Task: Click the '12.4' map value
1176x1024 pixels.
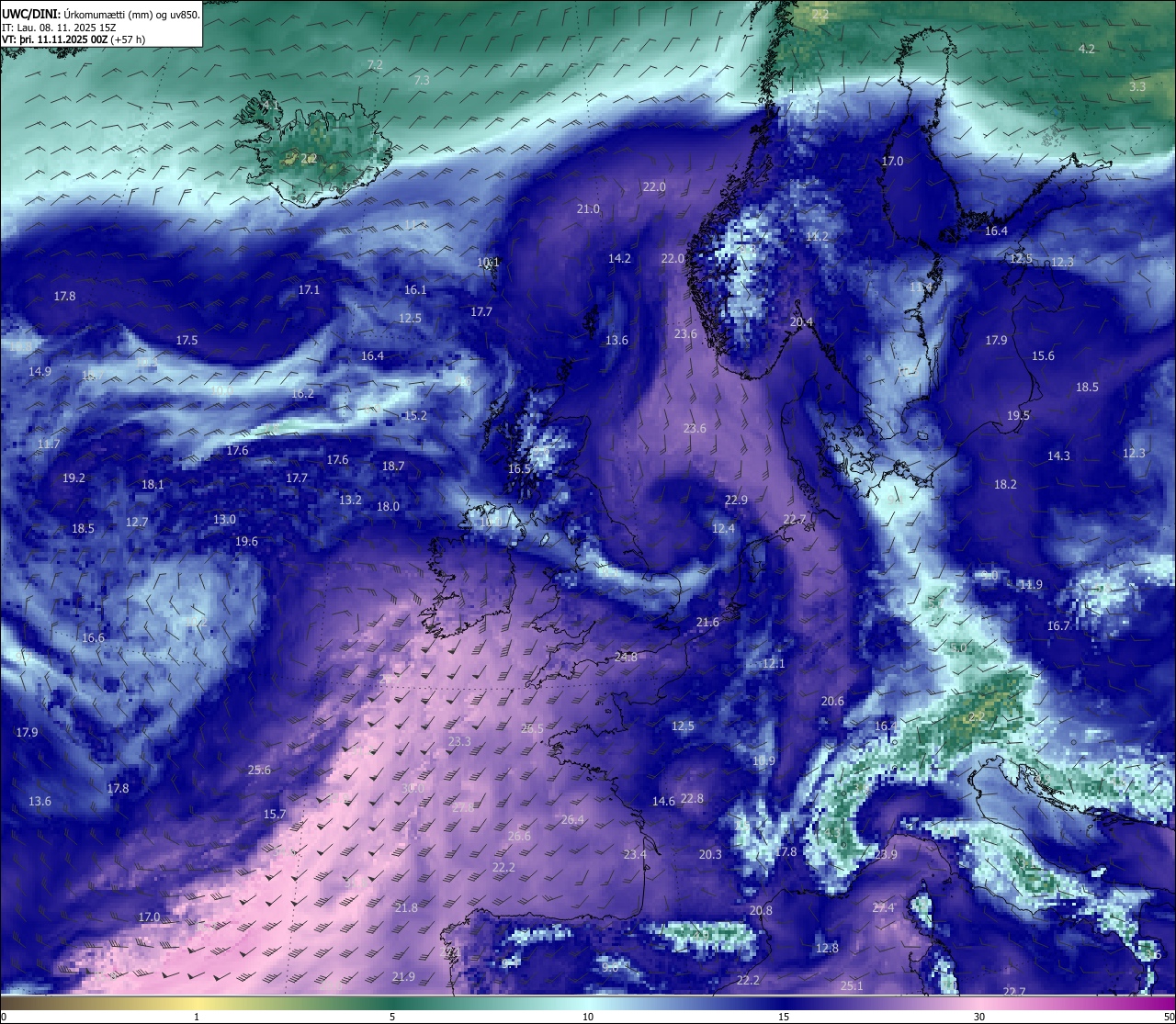Action: click(x=723, y=528)
